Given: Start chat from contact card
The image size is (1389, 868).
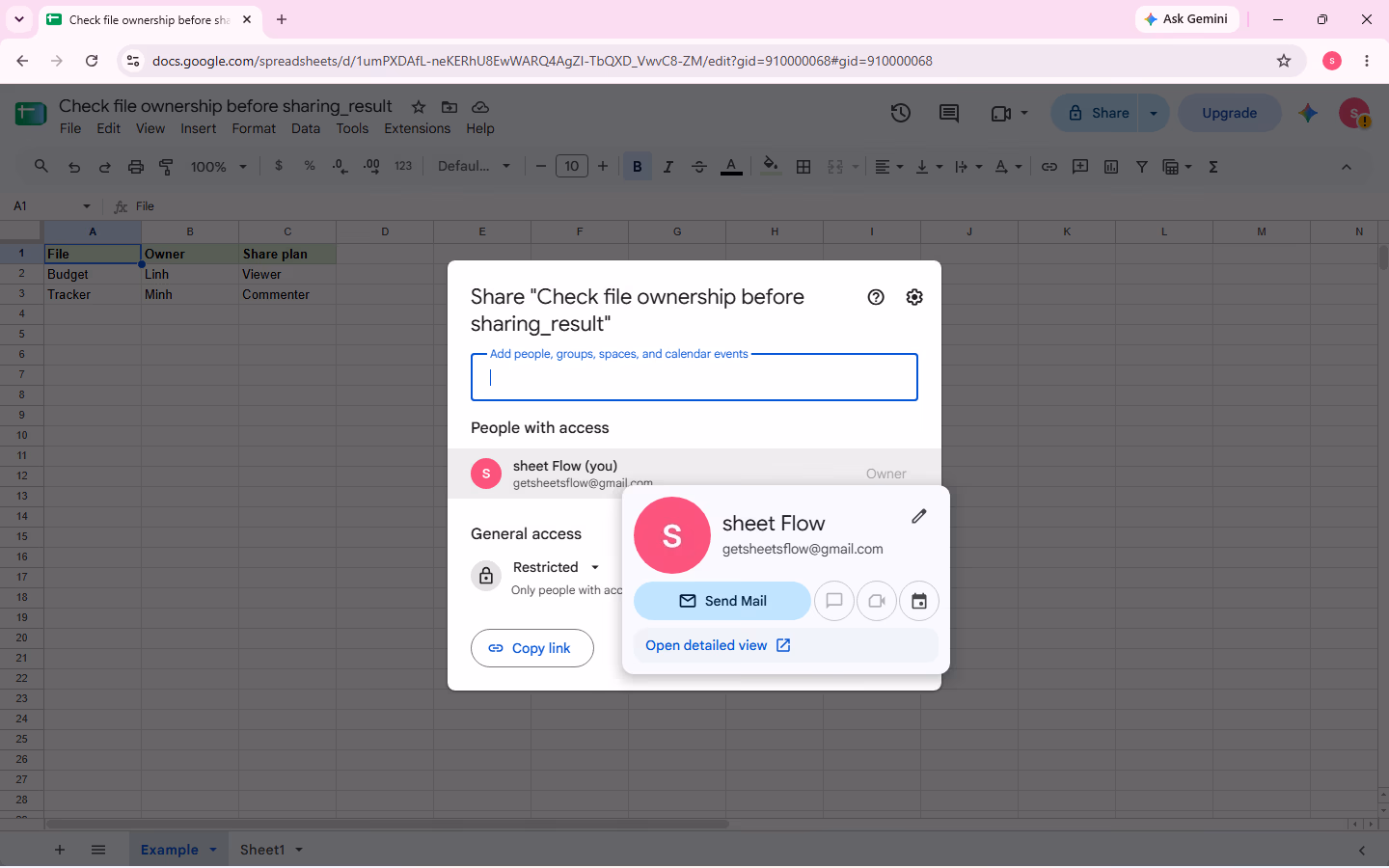Looking at the screenshot, I should pos(834,601).
